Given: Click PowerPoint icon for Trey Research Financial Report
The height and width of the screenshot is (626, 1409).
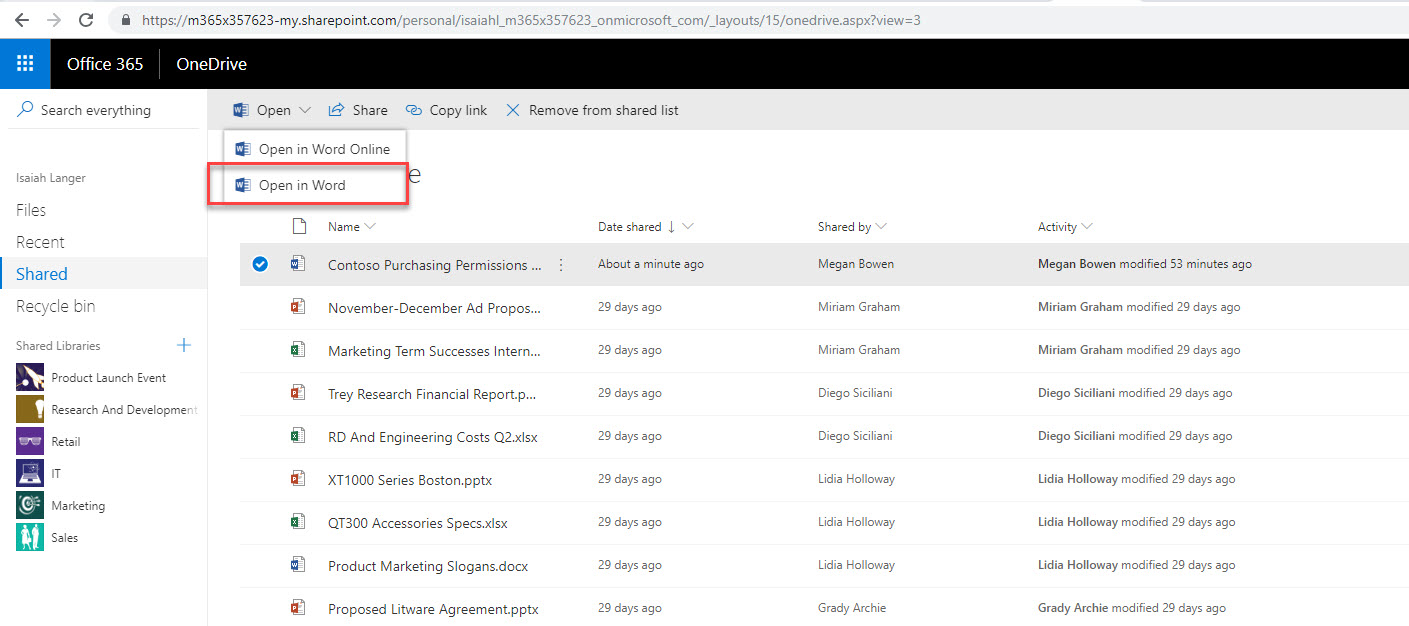Looking at the screenshot, I should (x=297, y=393).
